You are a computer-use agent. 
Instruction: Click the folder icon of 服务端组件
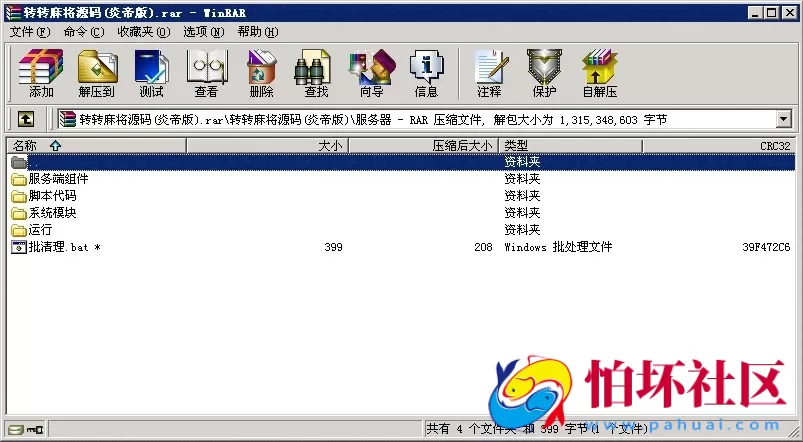(x=19, y=179)
